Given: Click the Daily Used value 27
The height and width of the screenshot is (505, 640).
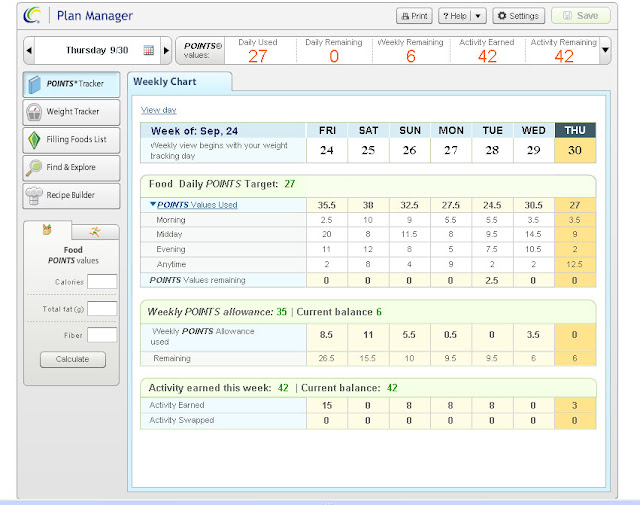Looking at the screenshot, I should 258,56.
